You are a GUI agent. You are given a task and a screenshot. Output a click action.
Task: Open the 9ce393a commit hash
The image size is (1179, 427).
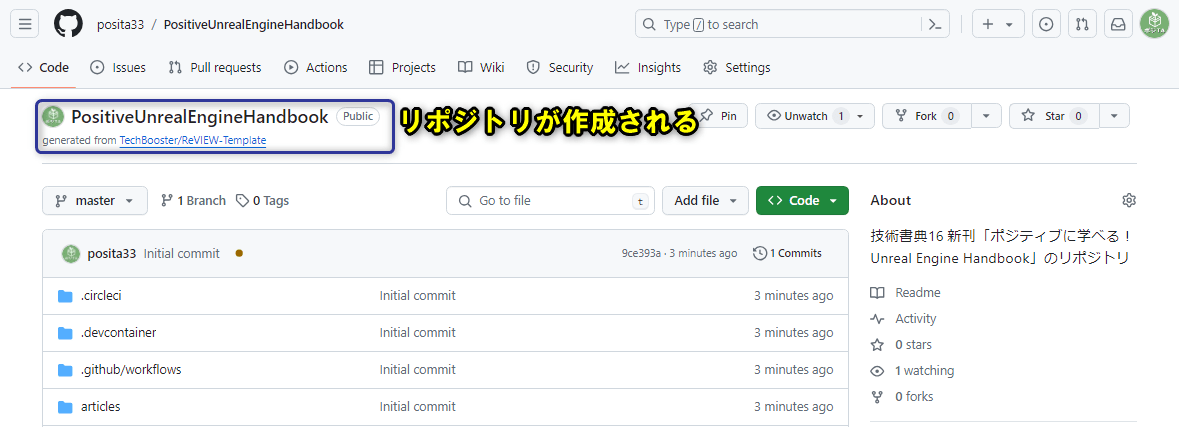(x=641, y=253)
